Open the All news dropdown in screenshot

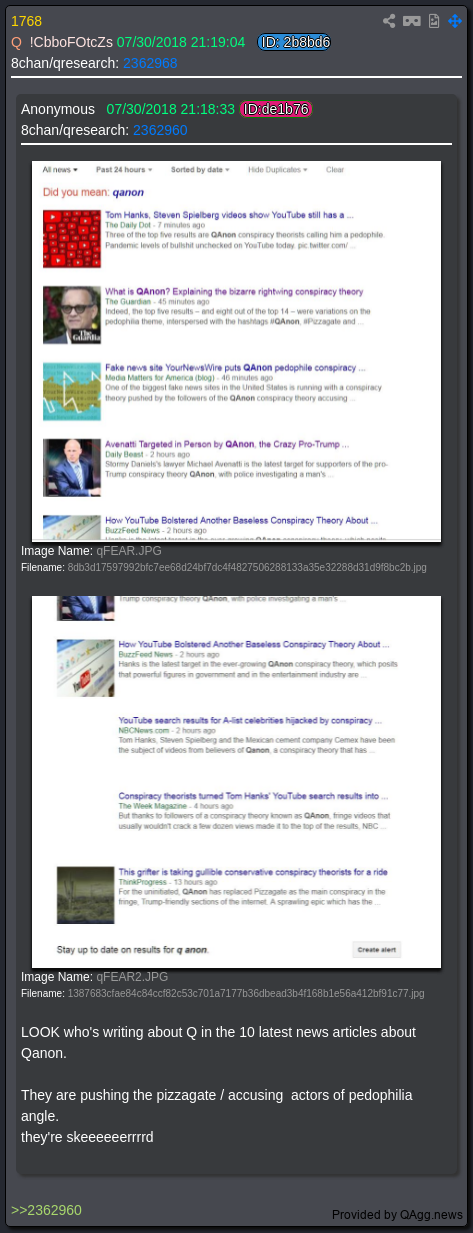(x=60, y=170)
